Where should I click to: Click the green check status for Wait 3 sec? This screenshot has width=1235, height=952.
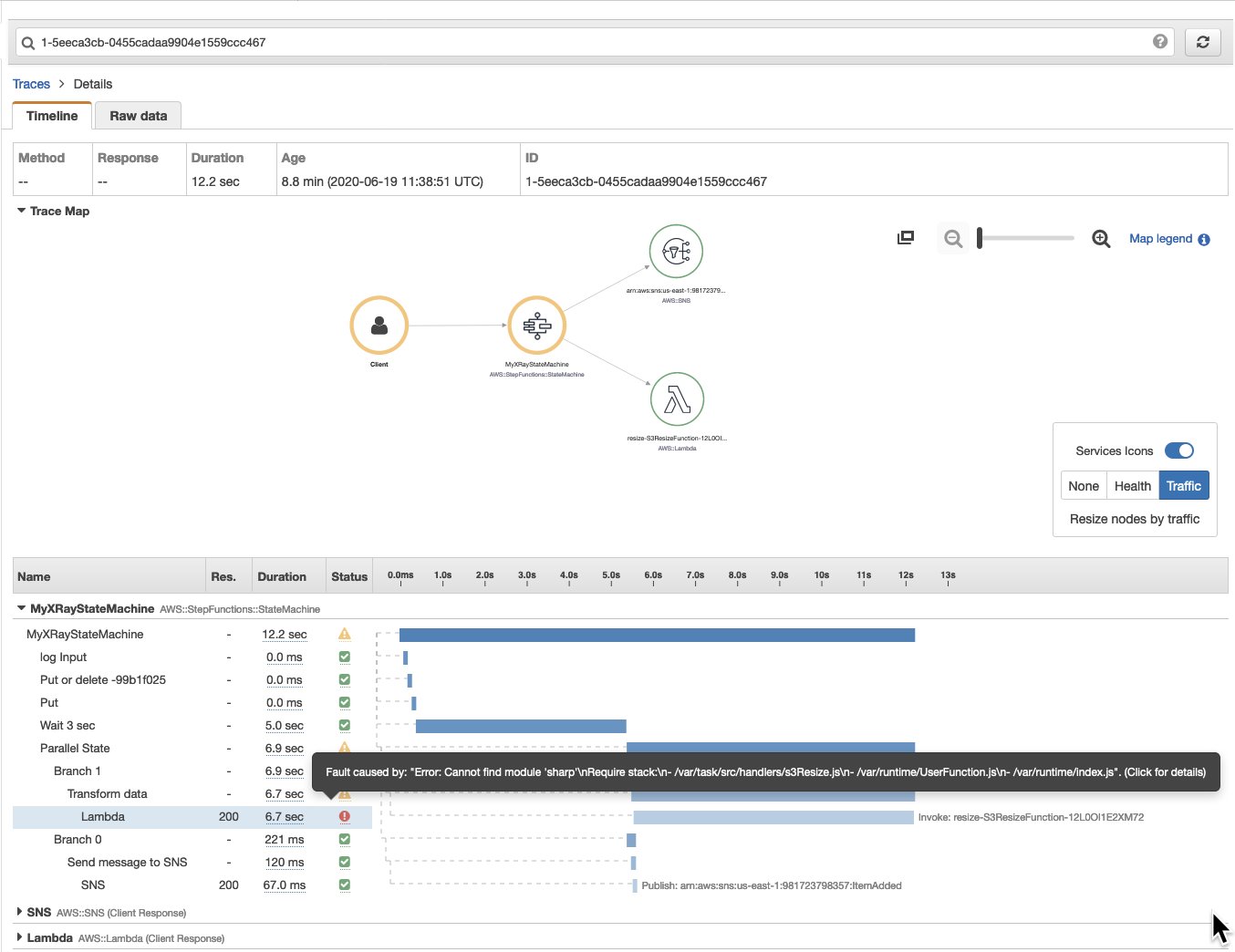[345, 725]
